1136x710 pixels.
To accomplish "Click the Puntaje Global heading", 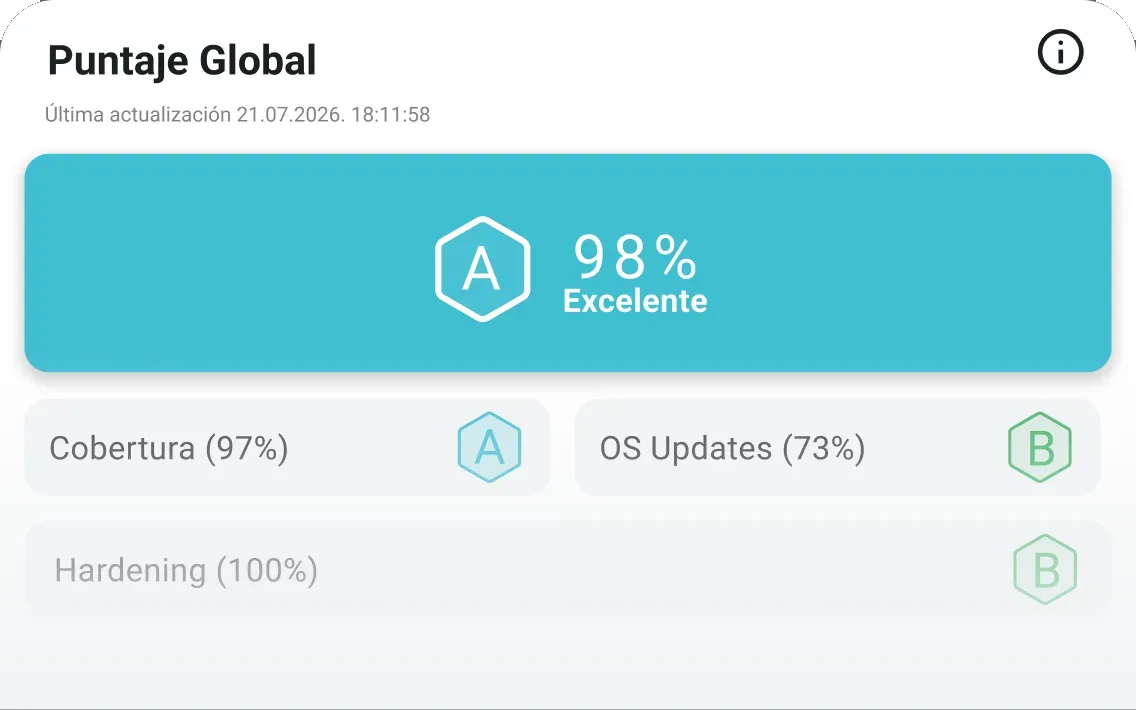I will point(182,60).
